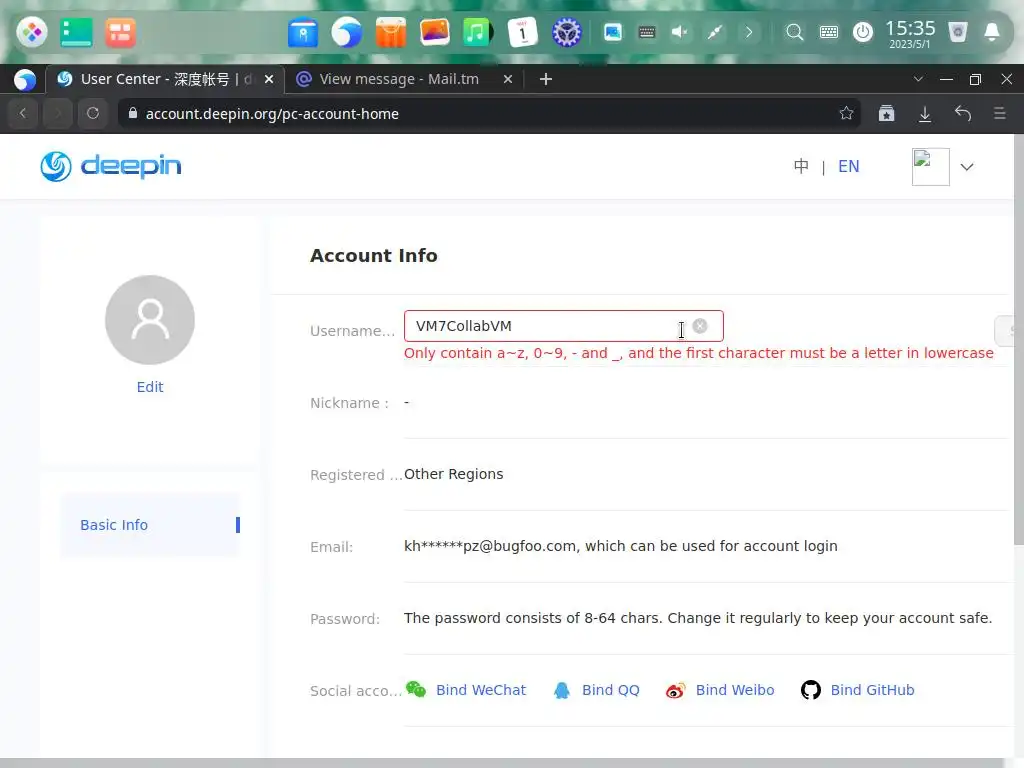
Task: Click Edit under the avatar
Action: point(150,387)
